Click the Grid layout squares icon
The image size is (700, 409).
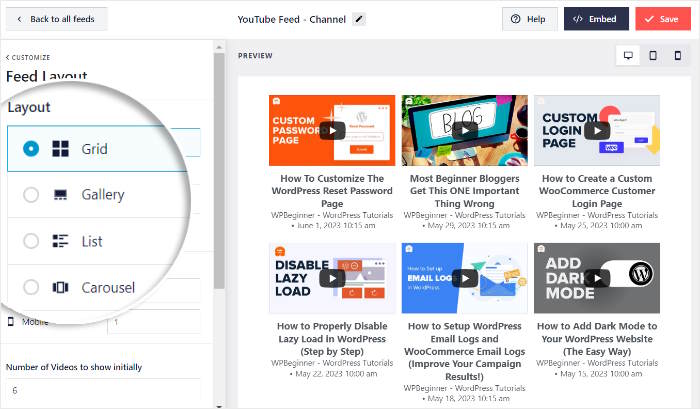tap(60, 149)
